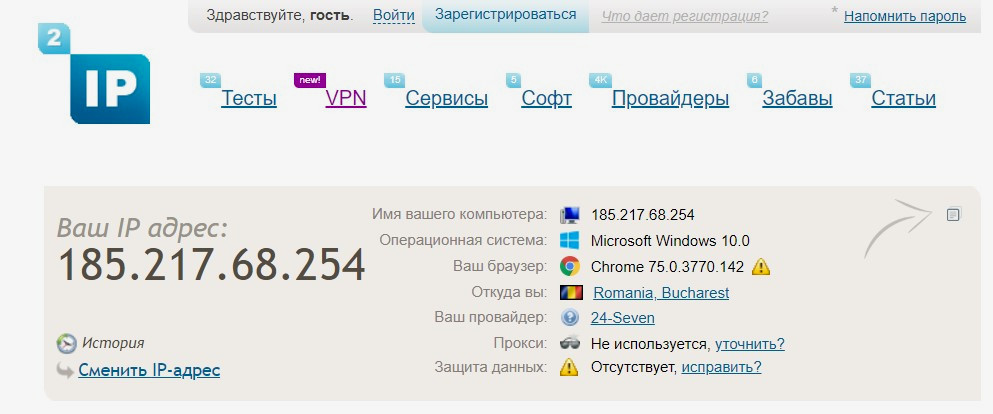Viewport: 993px width, 414px height.
Task: Open the Провайдеры menu
Action: (670, 99)
